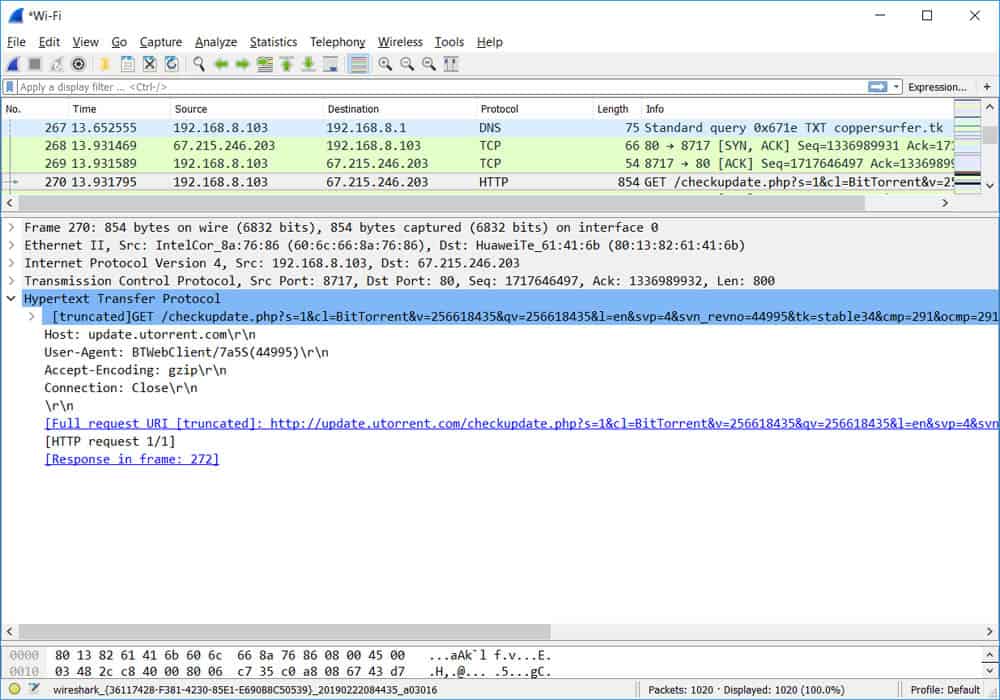Open the Wireless menu
Screen dimensions: 1000x700
pos(400,42)
